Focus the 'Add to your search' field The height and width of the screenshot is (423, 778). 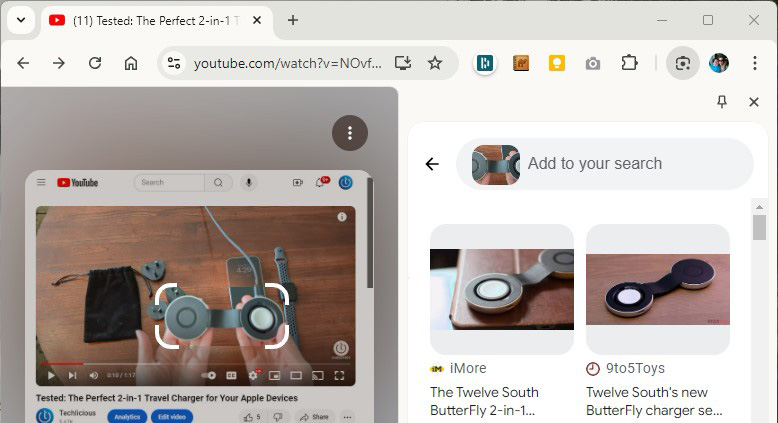coord(604,164)
